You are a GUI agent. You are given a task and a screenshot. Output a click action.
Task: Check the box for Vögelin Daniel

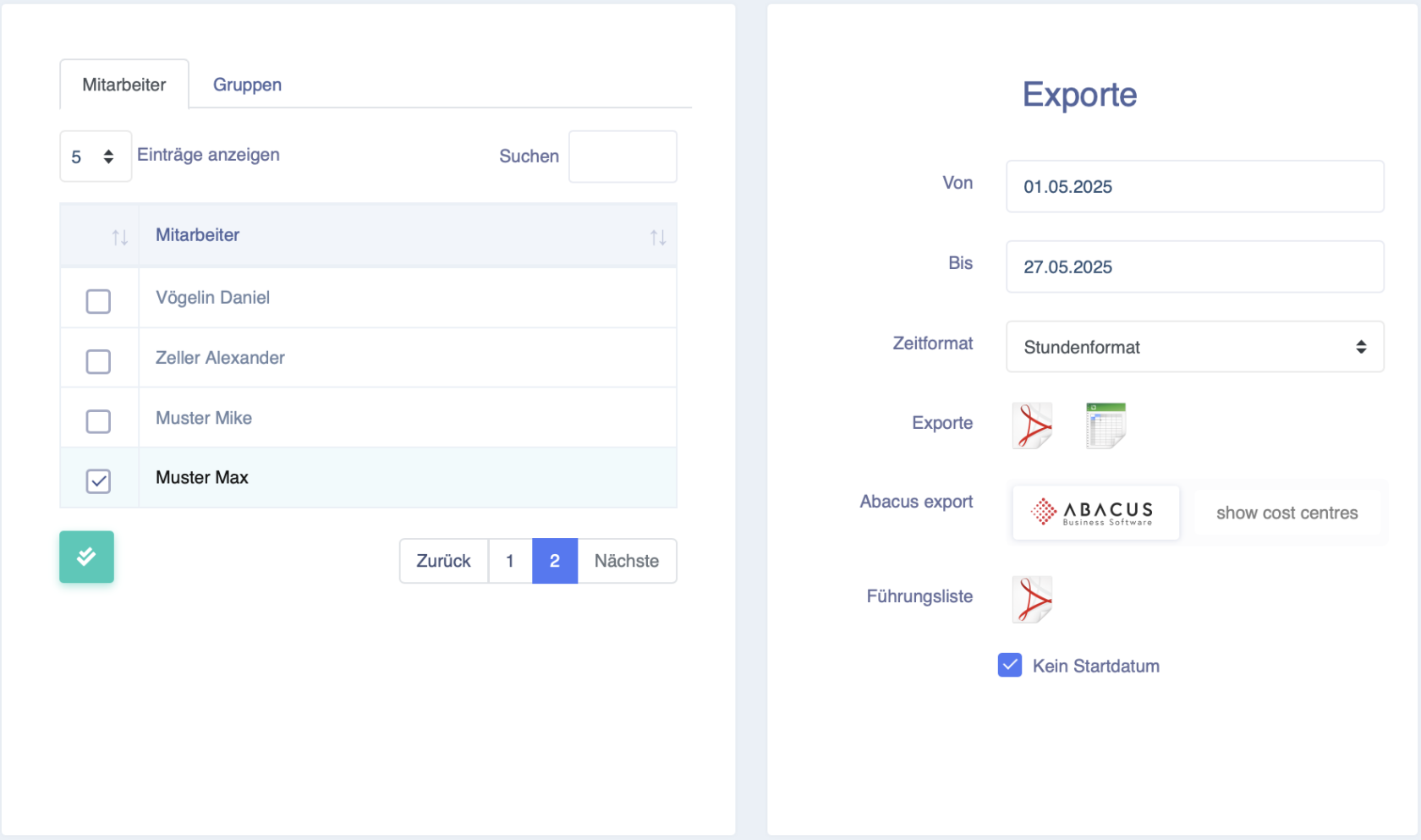tap(98, 301)
